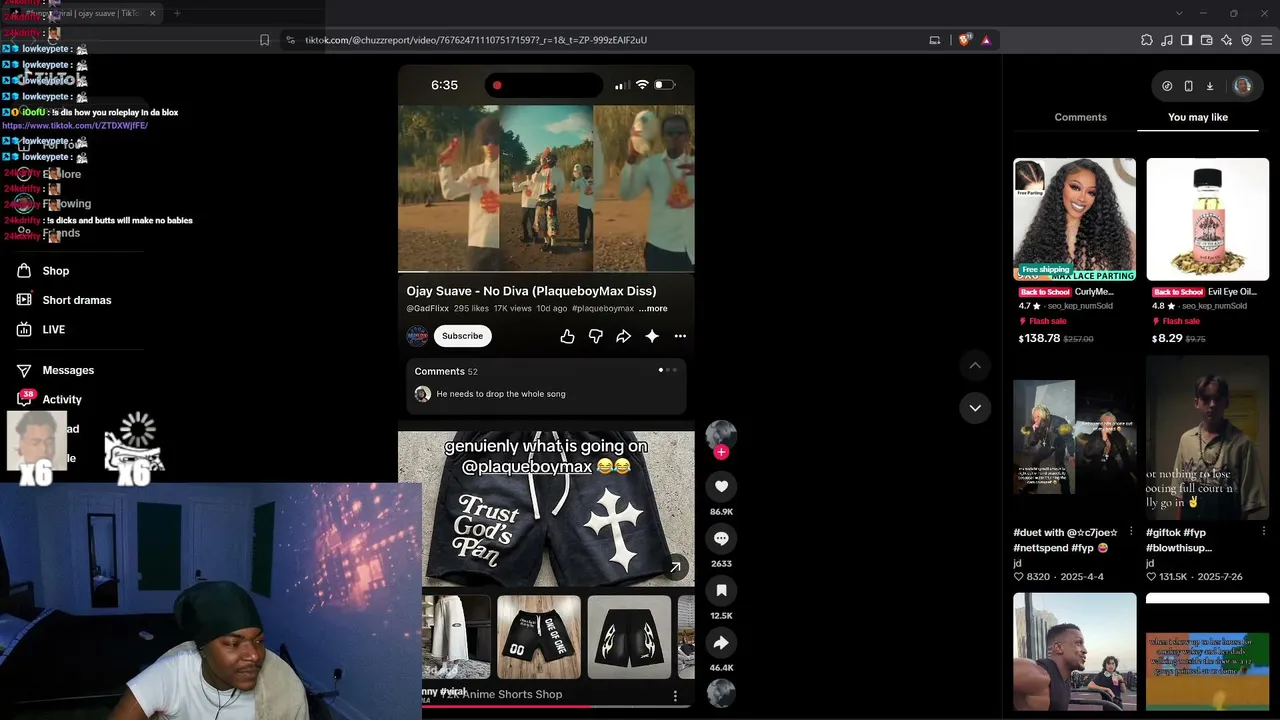Thumbs down the Ojay Suave video

click(x=595, y=336)
